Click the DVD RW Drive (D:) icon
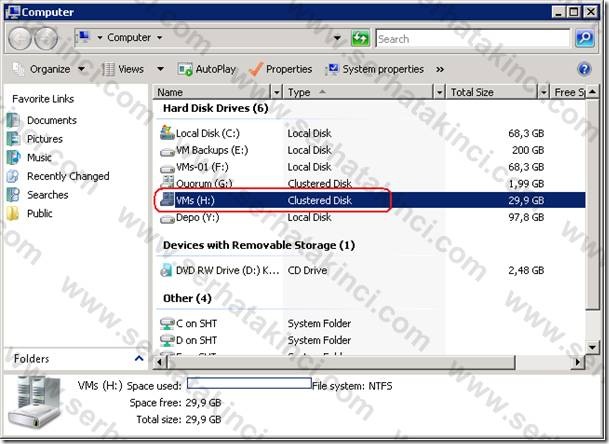This screenshot has height=444, width=609. pyautogui.click(x=167, y=270)
